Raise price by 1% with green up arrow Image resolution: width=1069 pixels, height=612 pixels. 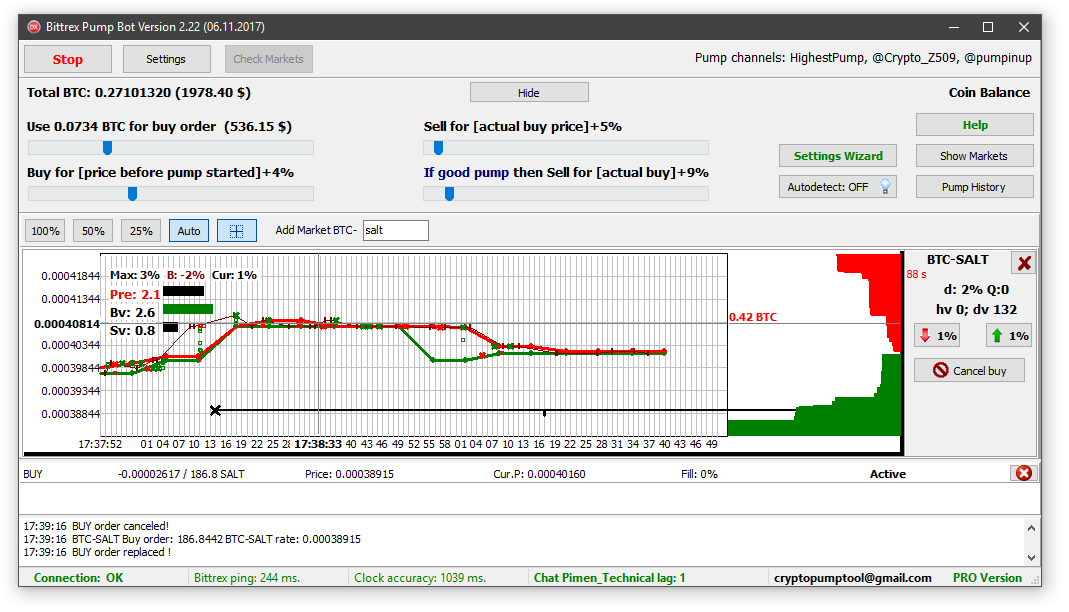click(1009, 336)
